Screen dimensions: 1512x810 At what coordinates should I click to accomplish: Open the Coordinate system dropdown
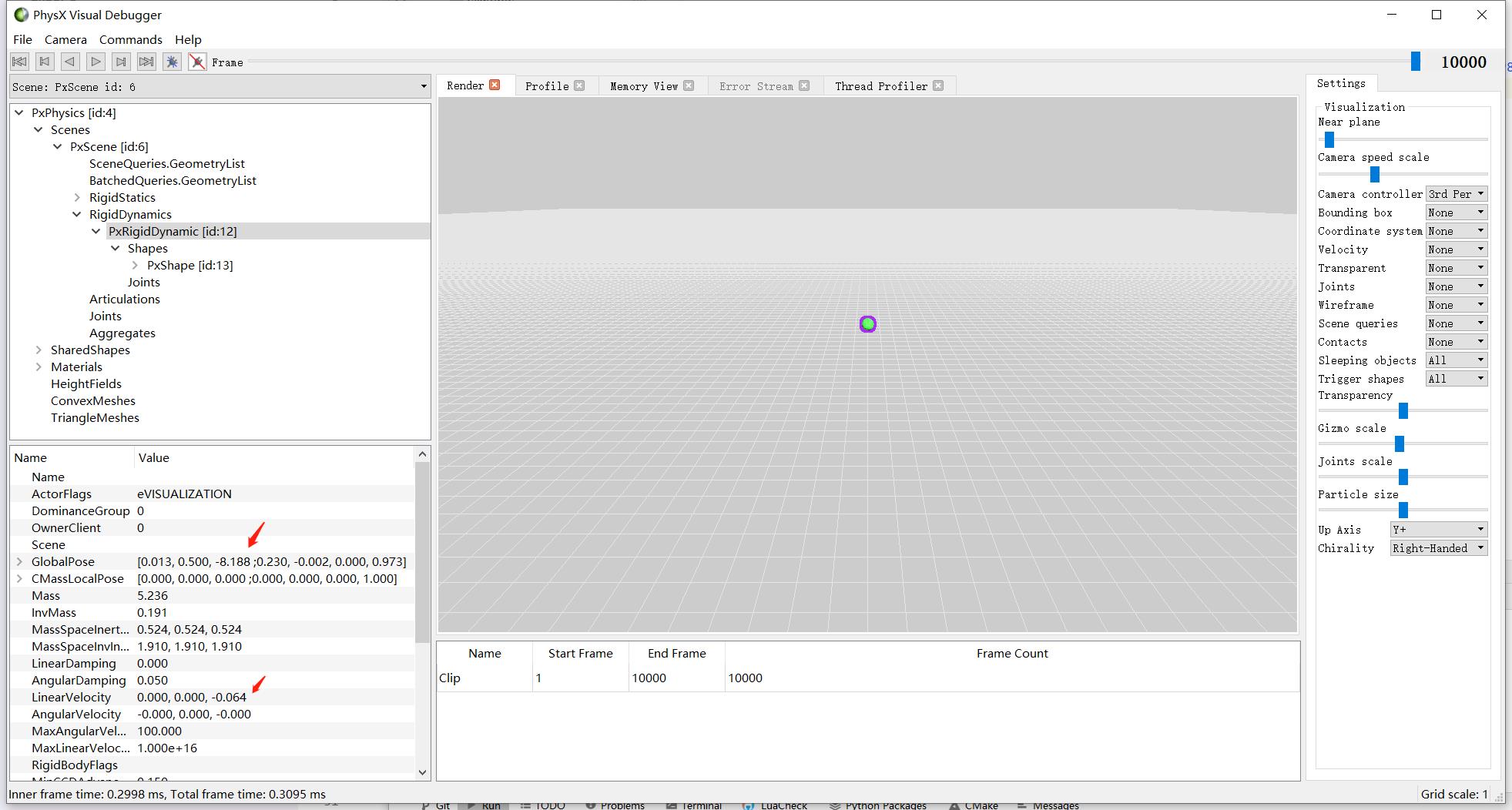[1457, 231]
